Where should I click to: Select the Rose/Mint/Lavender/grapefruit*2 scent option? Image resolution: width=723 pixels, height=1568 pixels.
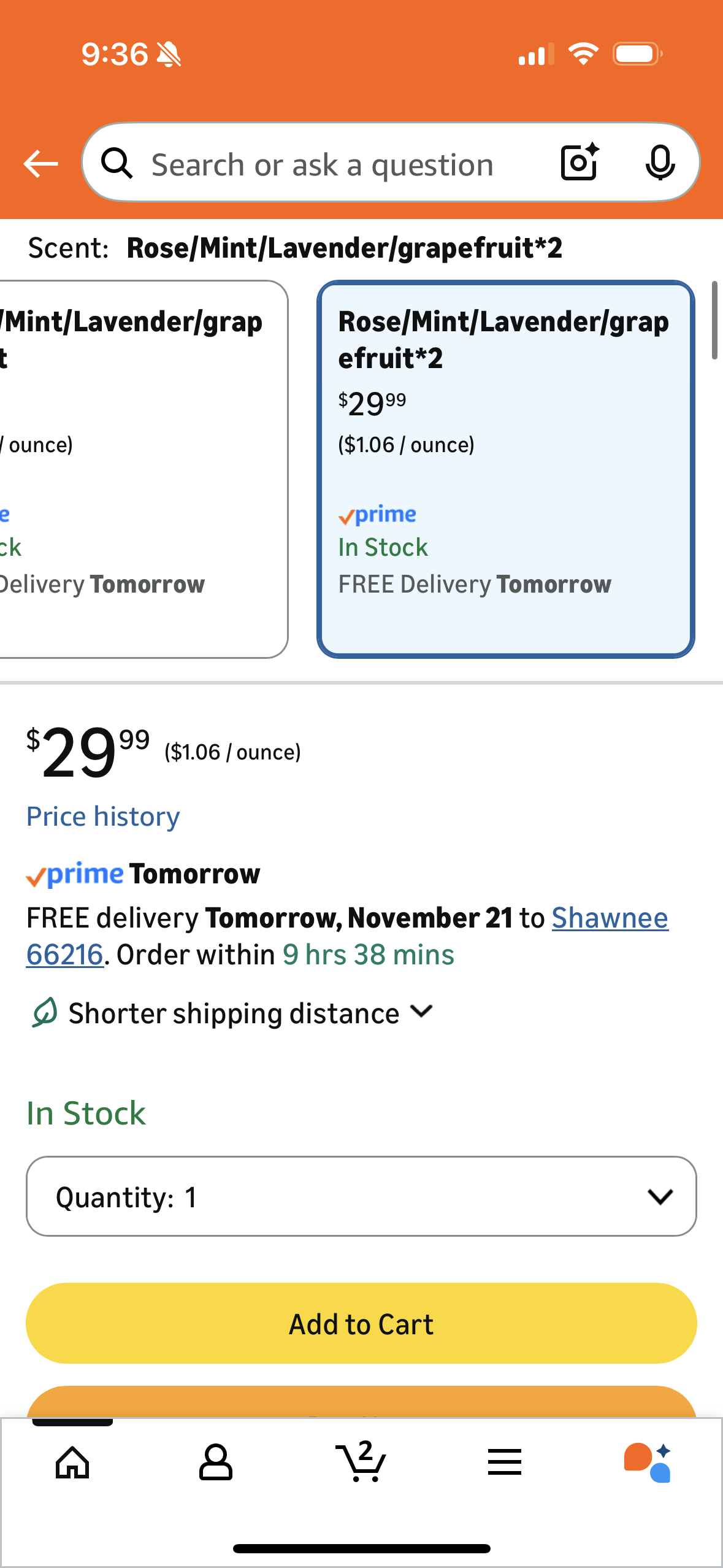(505, 469)
